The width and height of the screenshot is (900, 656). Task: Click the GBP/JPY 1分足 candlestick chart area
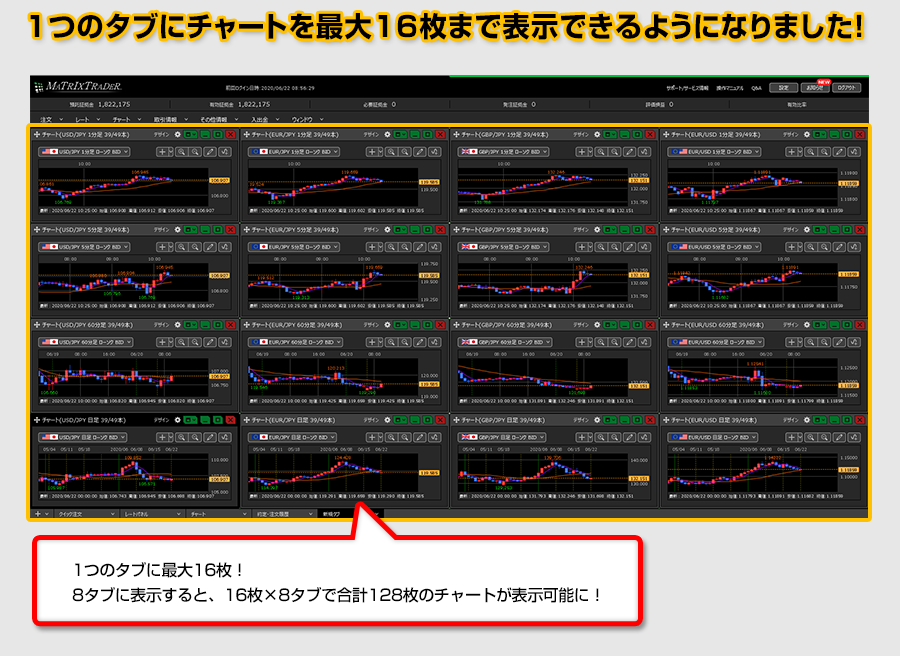coord(543,187)
